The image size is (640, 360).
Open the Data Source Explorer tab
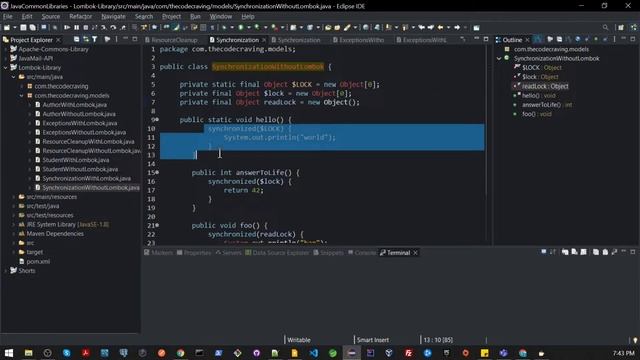coord(278,253)
